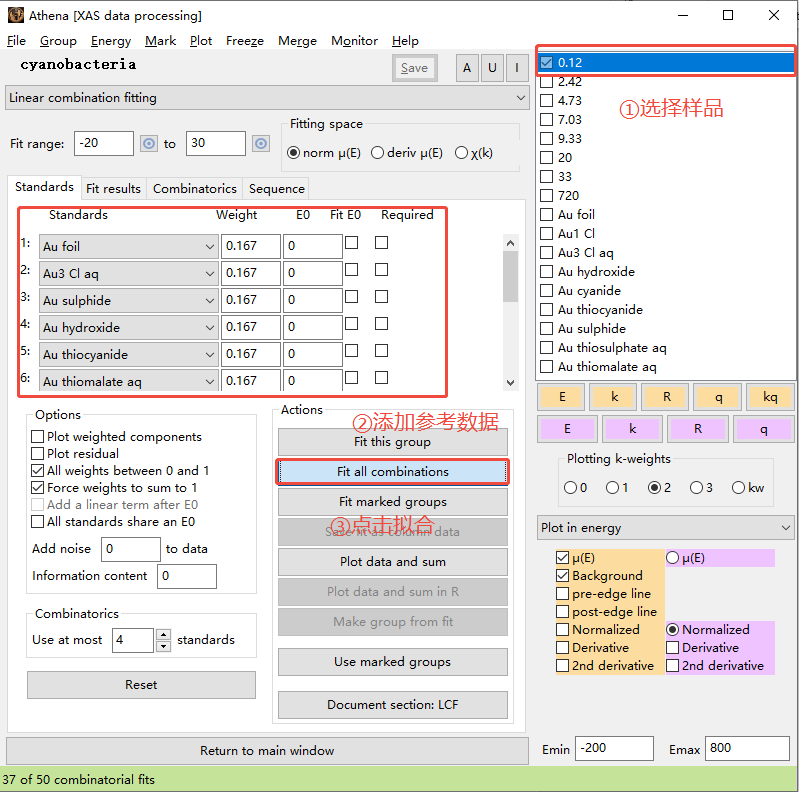Click Plot data and sum button
799x792 pixels.
392,562
